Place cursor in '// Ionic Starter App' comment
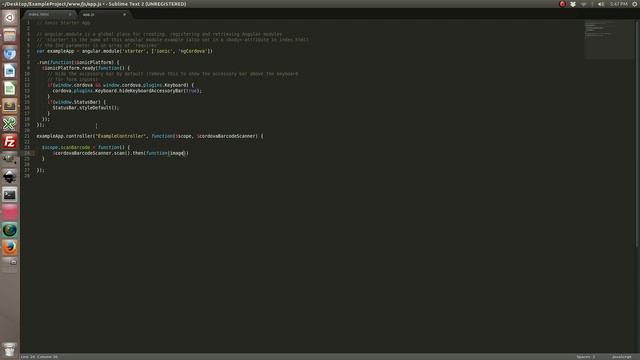The image size is (640, 360). (x=63, y=23)
